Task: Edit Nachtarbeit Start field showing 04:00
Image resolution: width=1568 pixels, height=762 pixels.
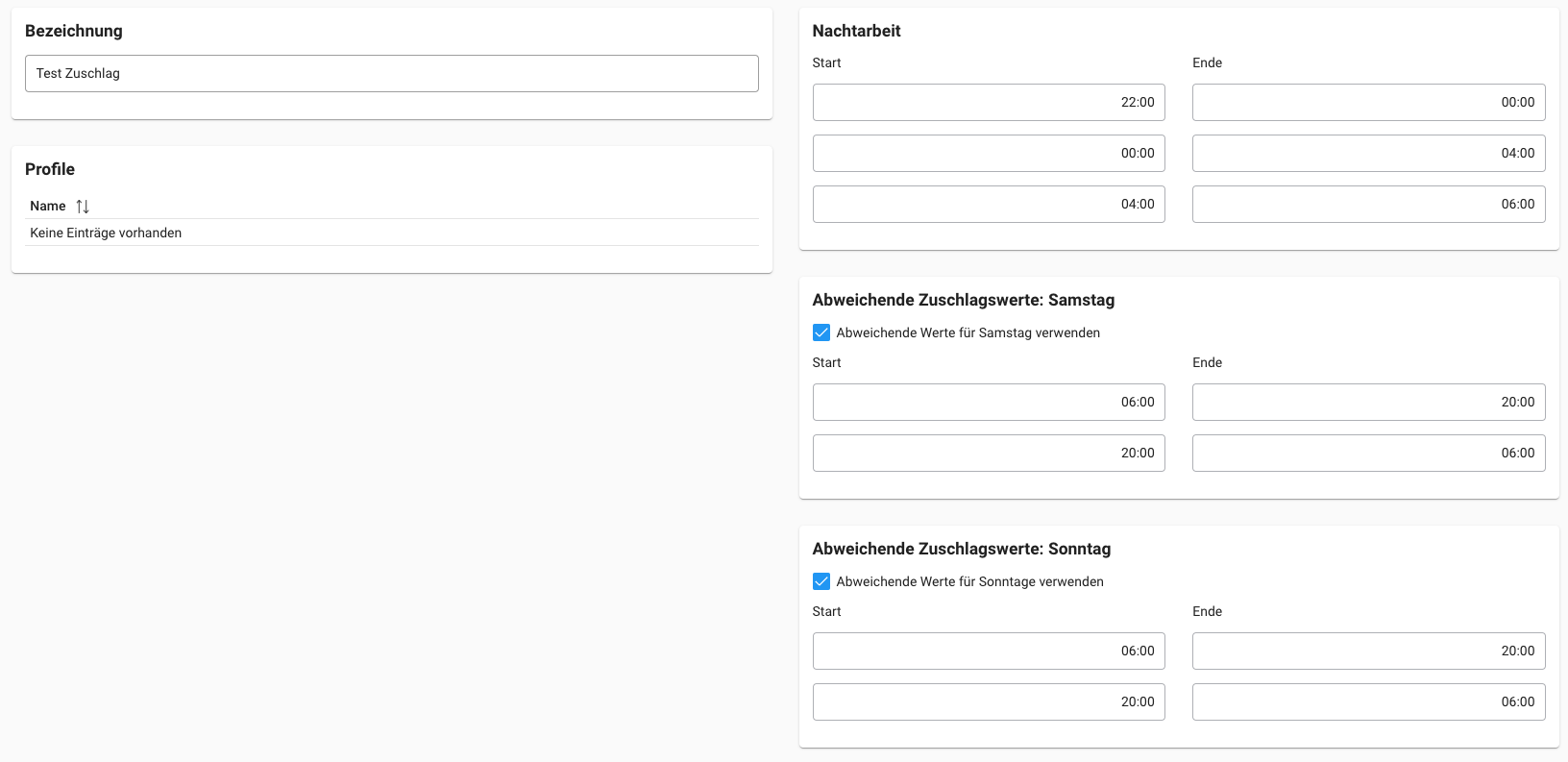Action: [x=988, y=205]
